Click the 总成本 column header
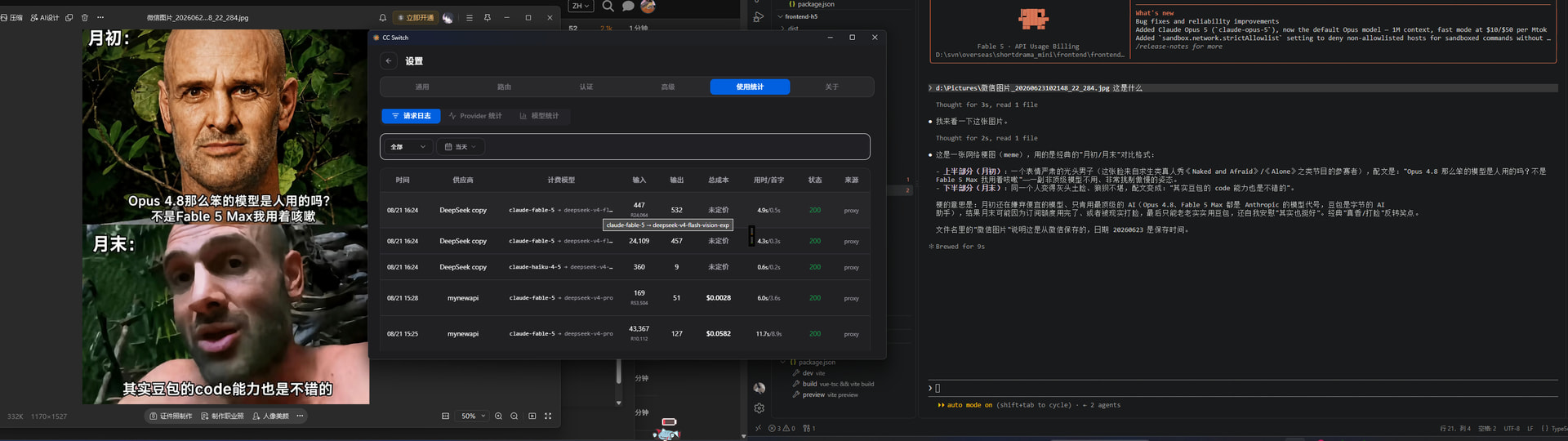The image size is (1568, 441). point(719,180)
